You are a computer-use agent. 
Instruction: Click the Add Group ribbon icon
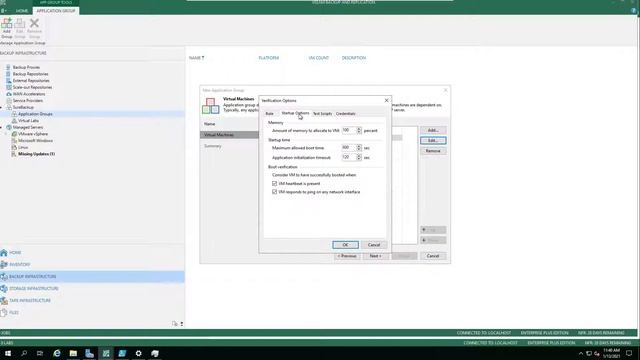7,28
